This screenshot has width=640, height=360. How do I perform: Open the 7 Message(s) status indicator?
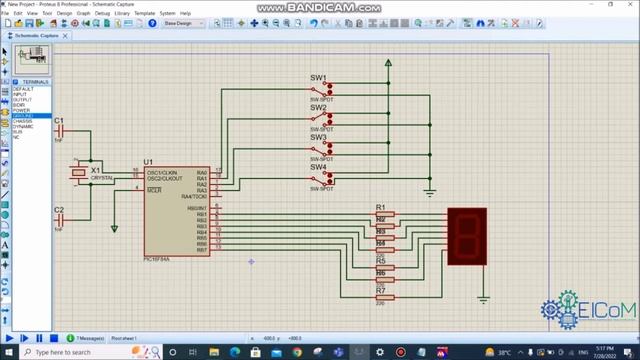pos(85,338)
